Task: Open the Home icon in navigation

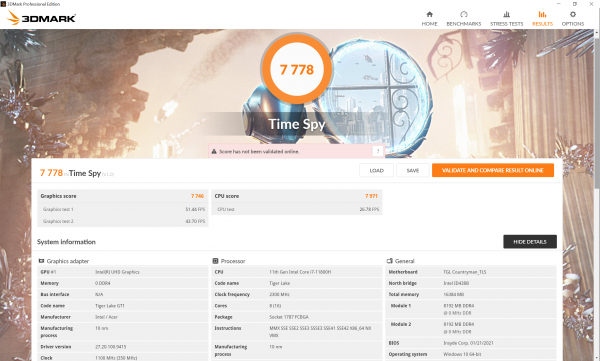Action: 429,15
